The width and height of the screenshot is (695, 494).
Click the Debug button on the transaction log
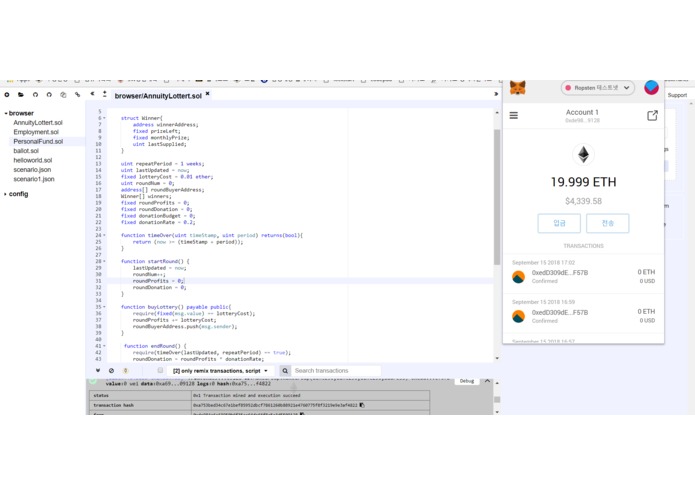(467, 381)
